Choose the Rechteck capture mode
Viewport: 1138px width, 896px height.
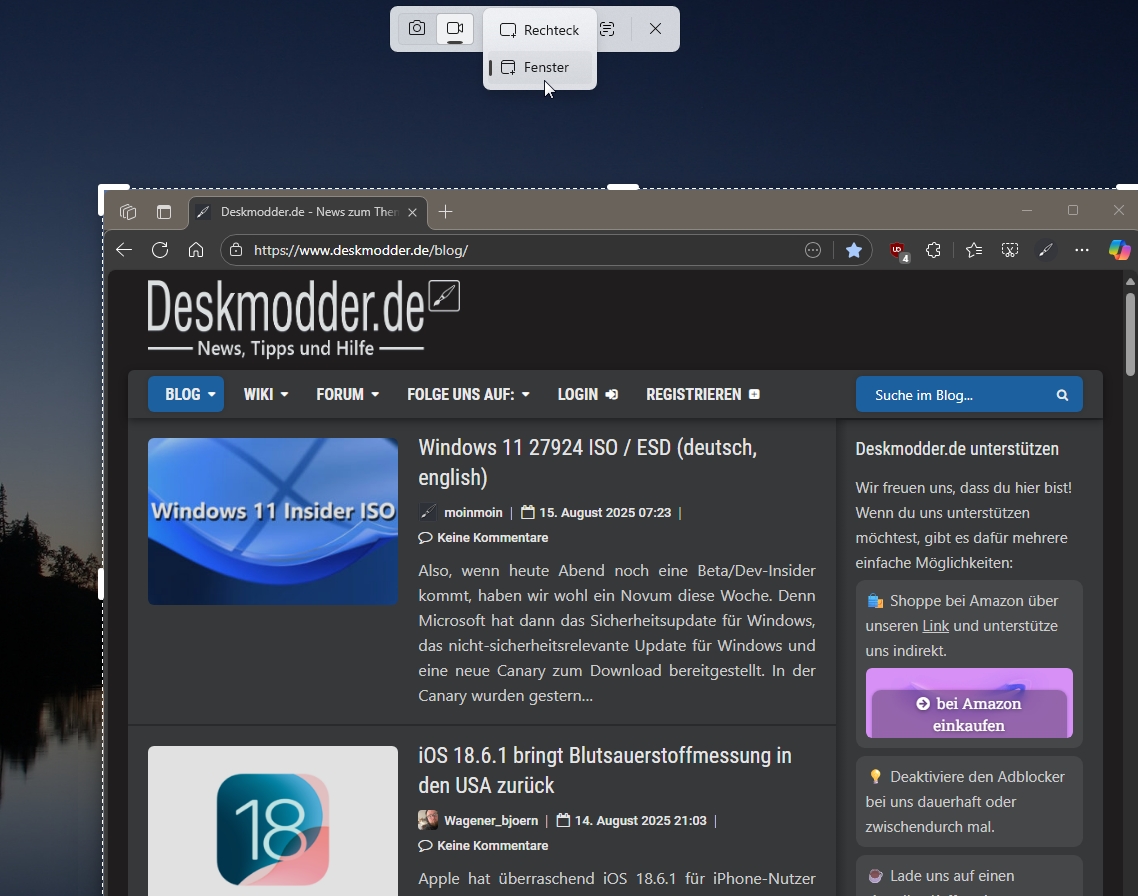pyautogui.click(x=540, y=30)
